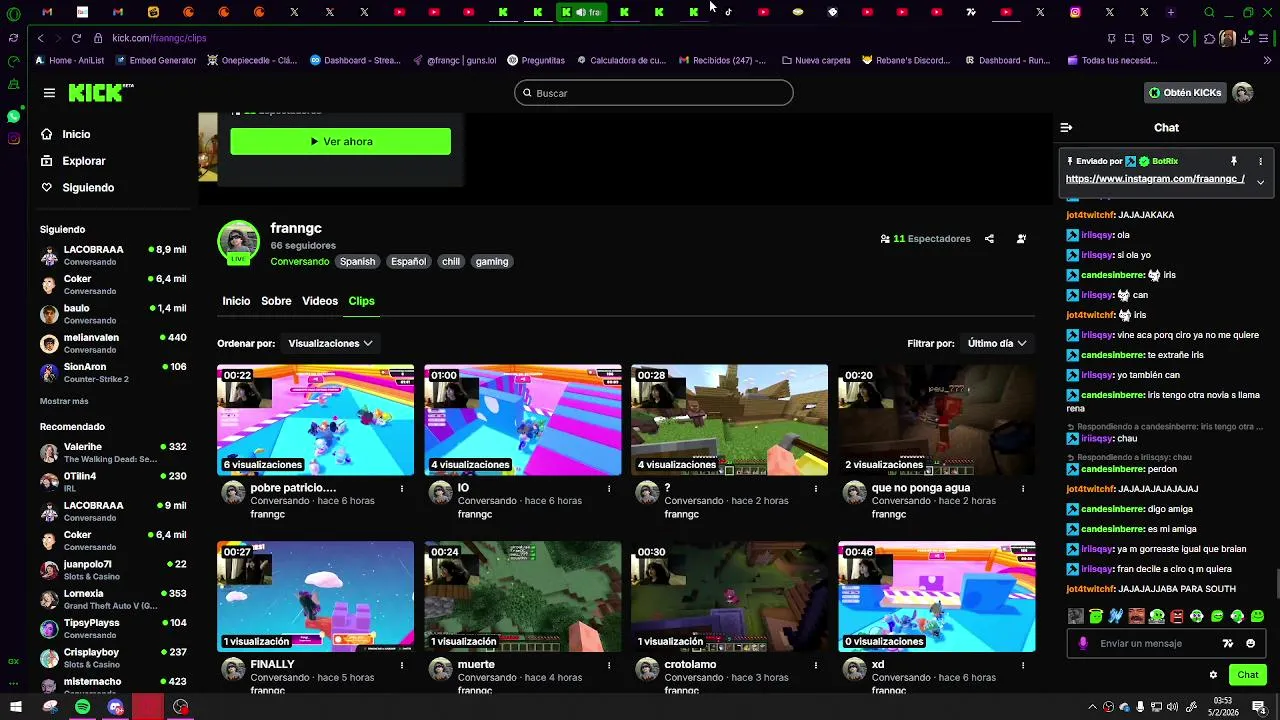Send message with Chat button
The height and width of the screenshot is (720, 1280).
pyautogui.click(x=1248, y=675)
